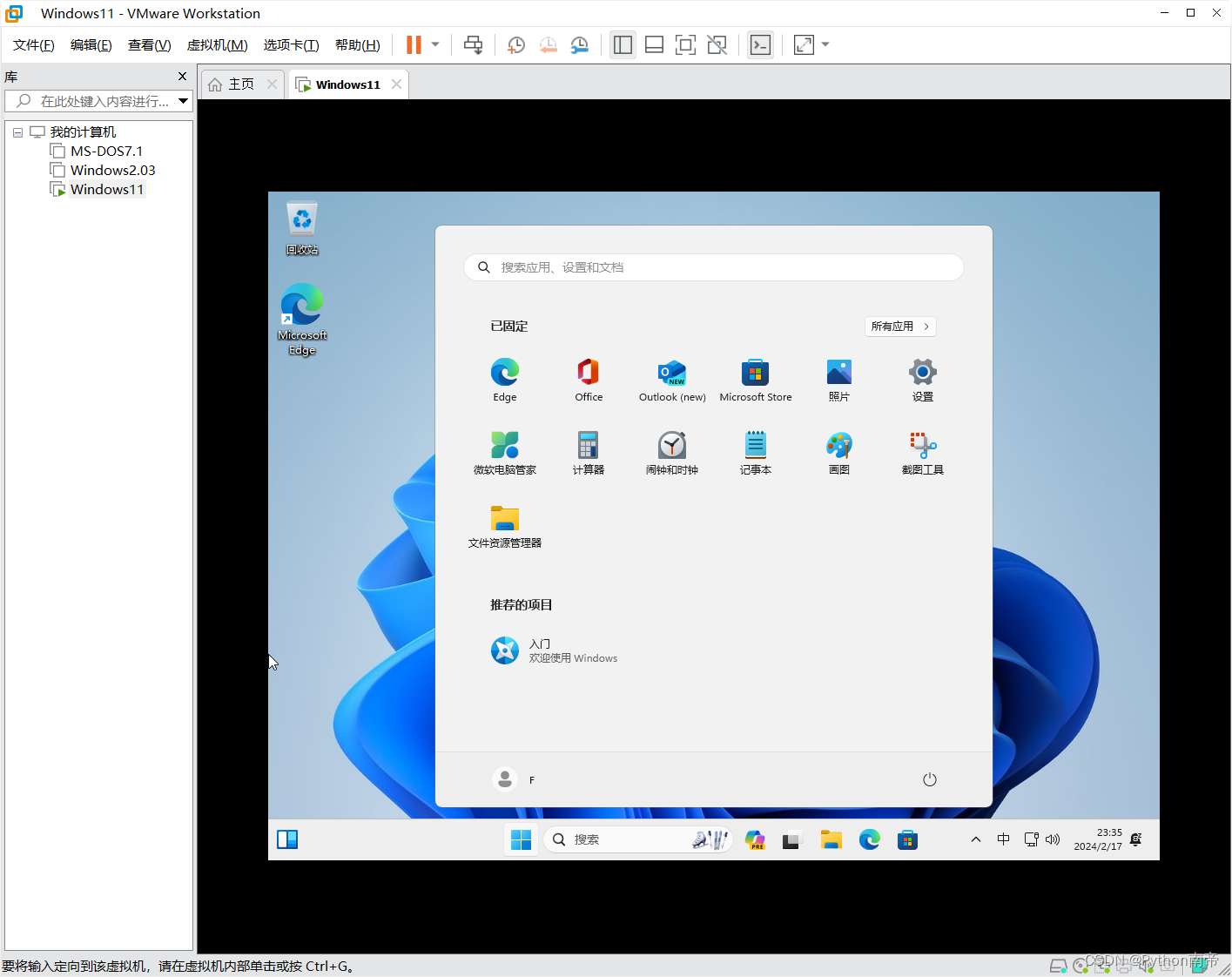
Task: Launch Edge from pinned apps
Action: 505,381
